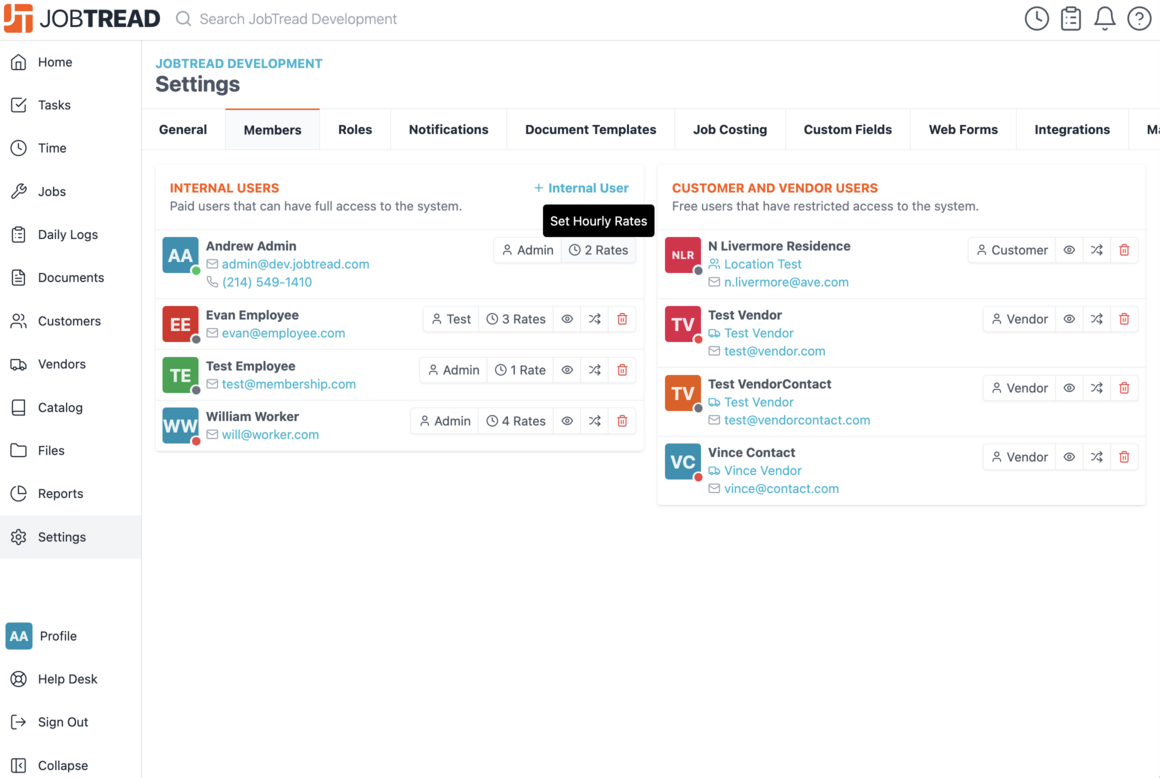The height and width of the screenshot is (778, 1160).
Task: Click shuffle icon for William Worker
Action: click(x=595, y=421)
